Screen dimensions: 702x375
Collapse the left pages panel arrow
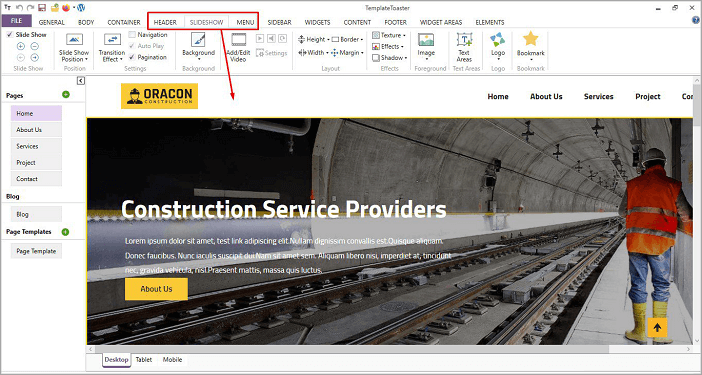pos(81,81)
